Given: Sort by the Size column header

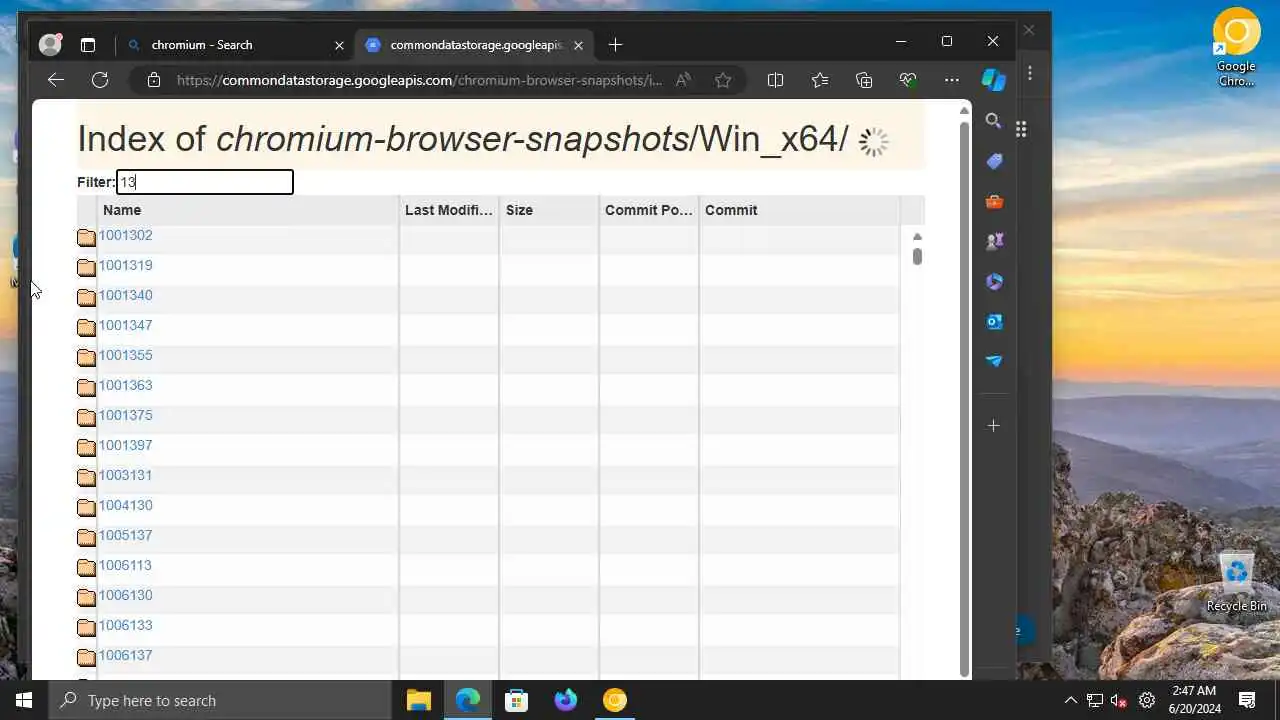Looking at the screenshot, I should click(549, 210).
